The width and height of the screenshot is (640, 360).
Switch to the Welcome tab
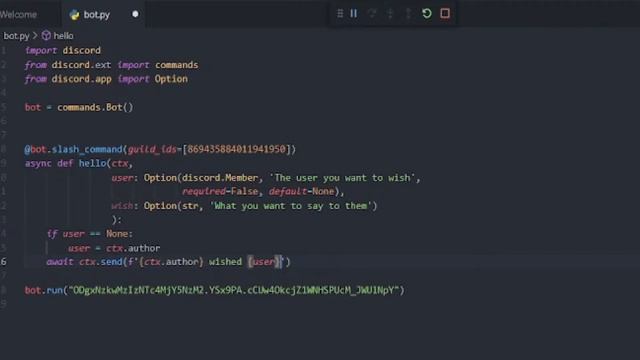(x=18, y=15)
